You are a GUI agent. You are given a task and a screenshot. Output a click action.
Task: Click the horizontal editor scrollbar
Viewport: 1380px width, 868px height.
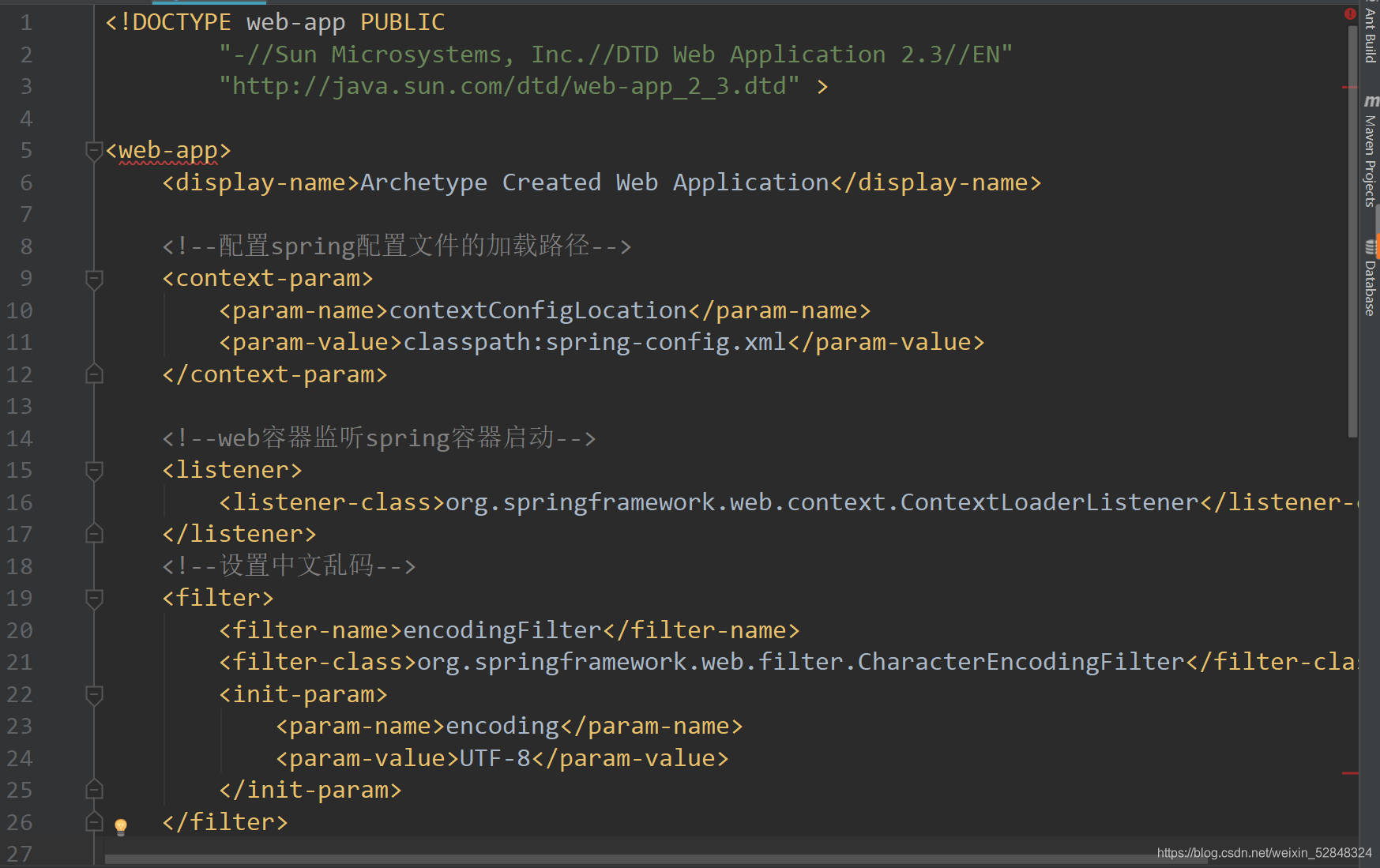(x=656, y=859)
